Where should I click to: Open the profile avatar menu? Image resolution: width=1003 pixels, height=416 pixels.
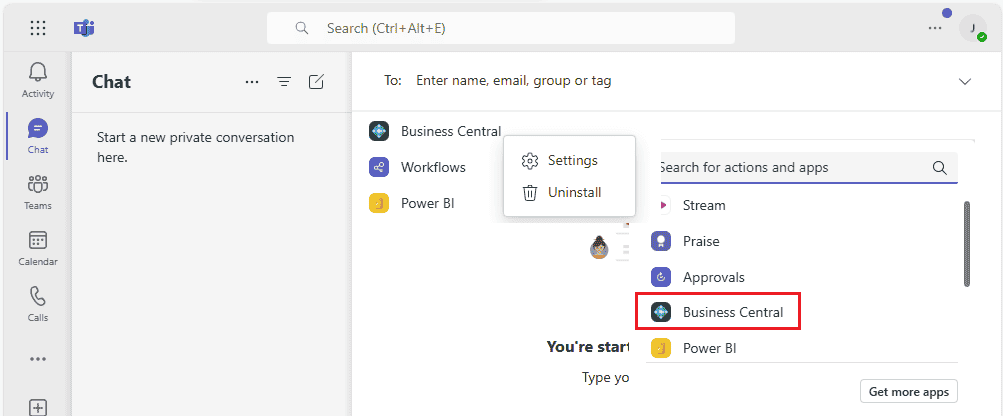[x=972, y=28]
